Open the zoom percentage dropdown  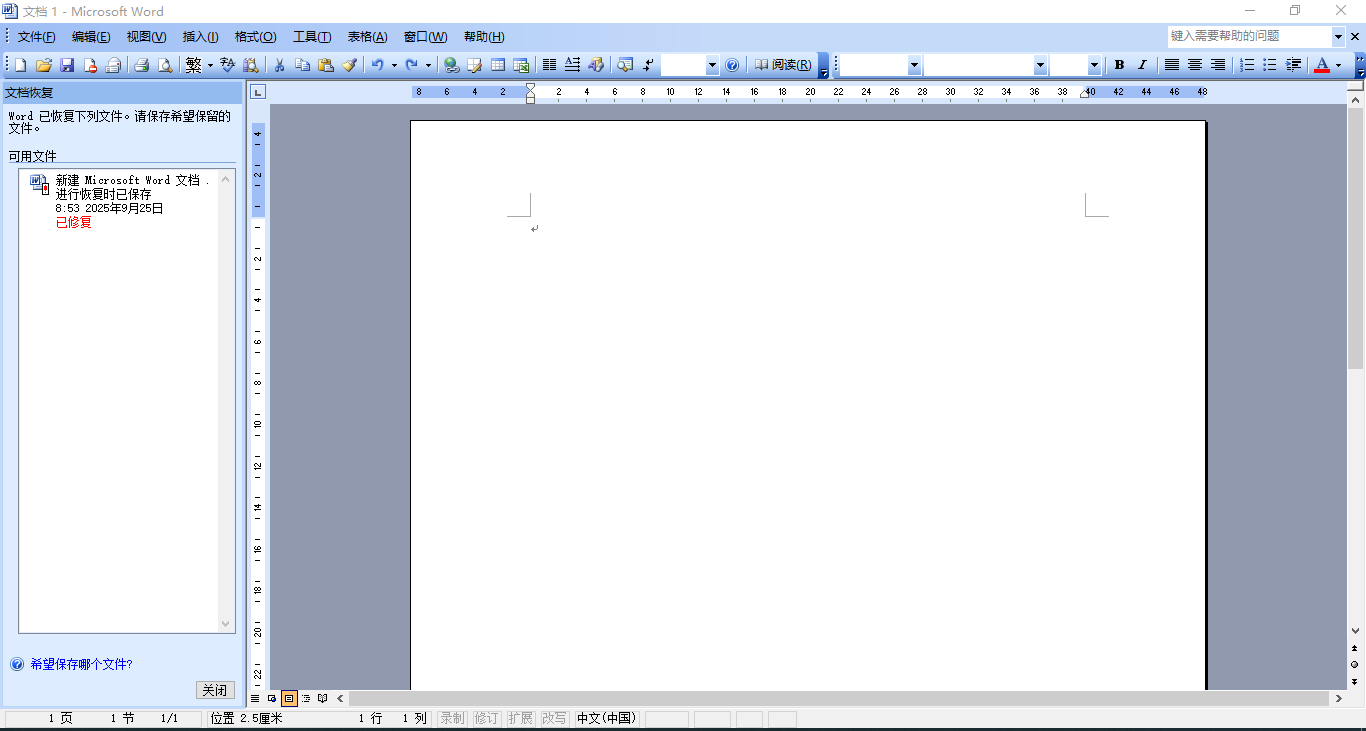[712, 65]
